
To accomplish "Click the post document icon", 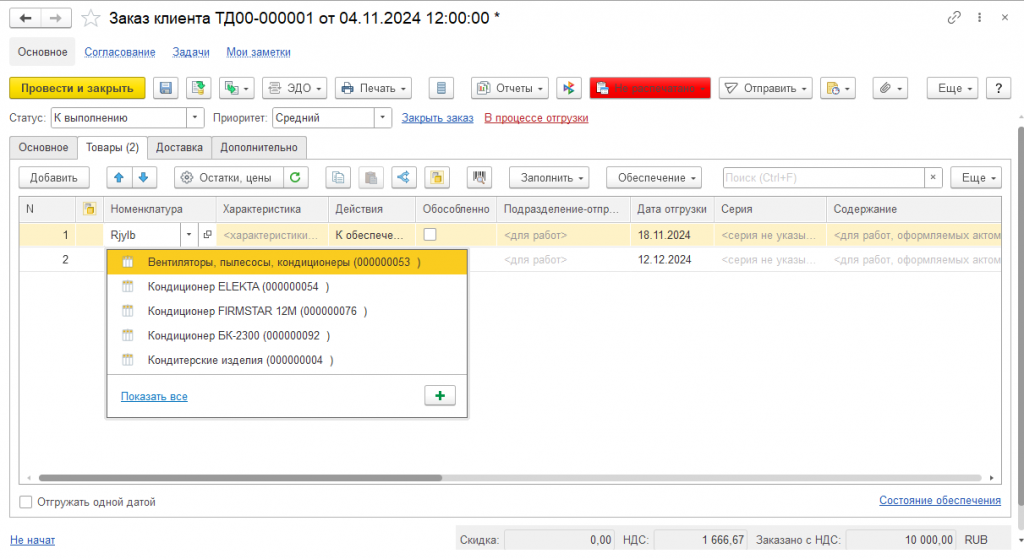I will point(199,88).
